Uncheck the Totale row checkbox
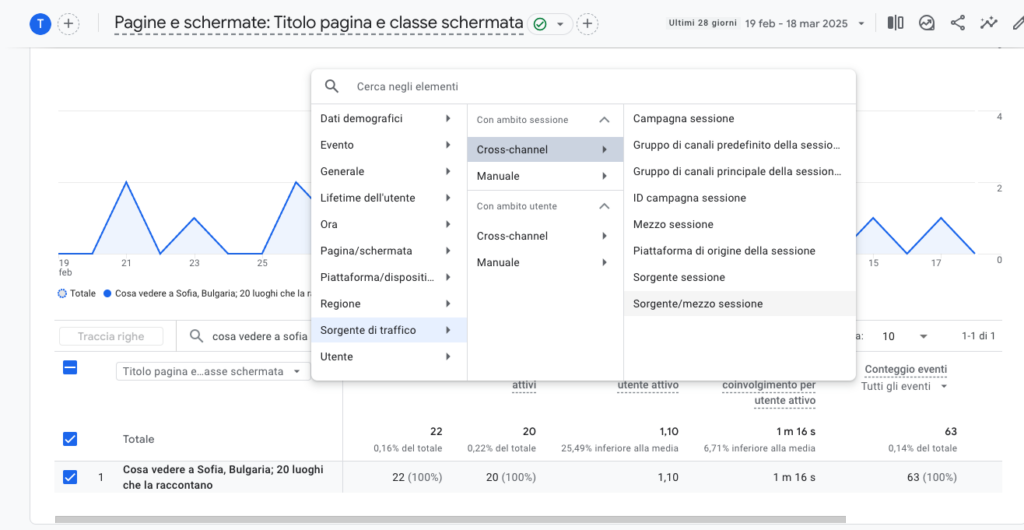Image resolution: width=1024 pixels, height=530 pixels. click(70, 438)
